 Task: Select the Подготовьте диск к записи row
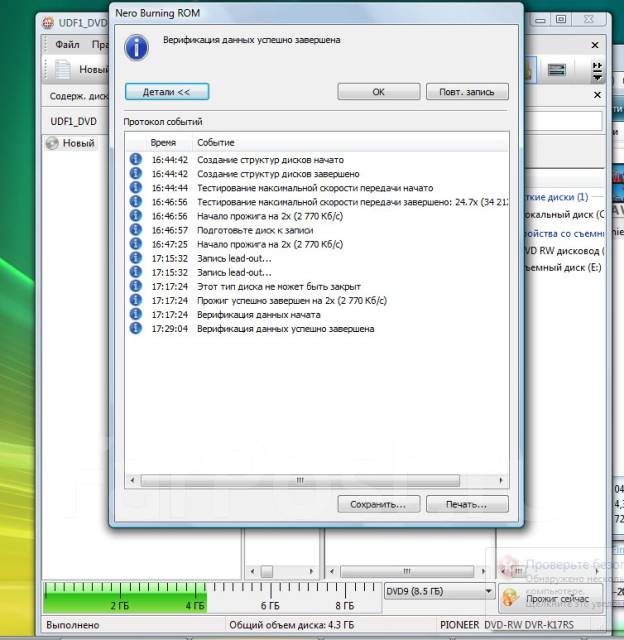point(317,230)
